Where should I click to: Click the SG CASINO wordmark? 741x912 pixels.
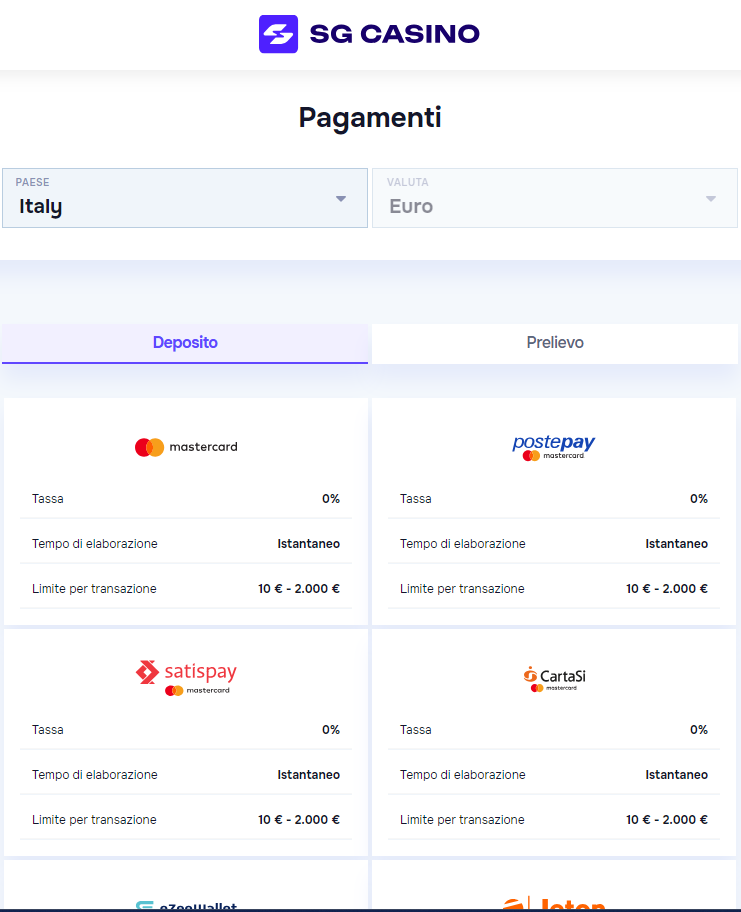point(394,34)
